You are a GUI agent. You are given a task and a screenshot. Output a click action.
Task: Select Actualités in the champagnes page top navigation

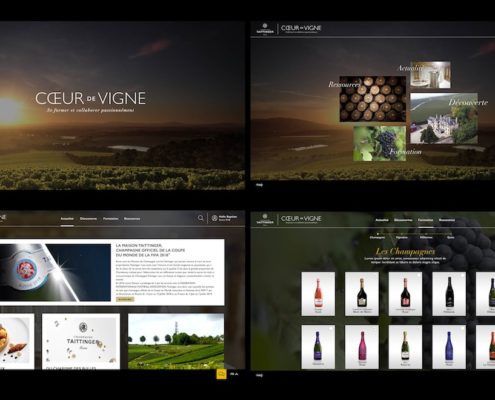[x=382, y=220]
